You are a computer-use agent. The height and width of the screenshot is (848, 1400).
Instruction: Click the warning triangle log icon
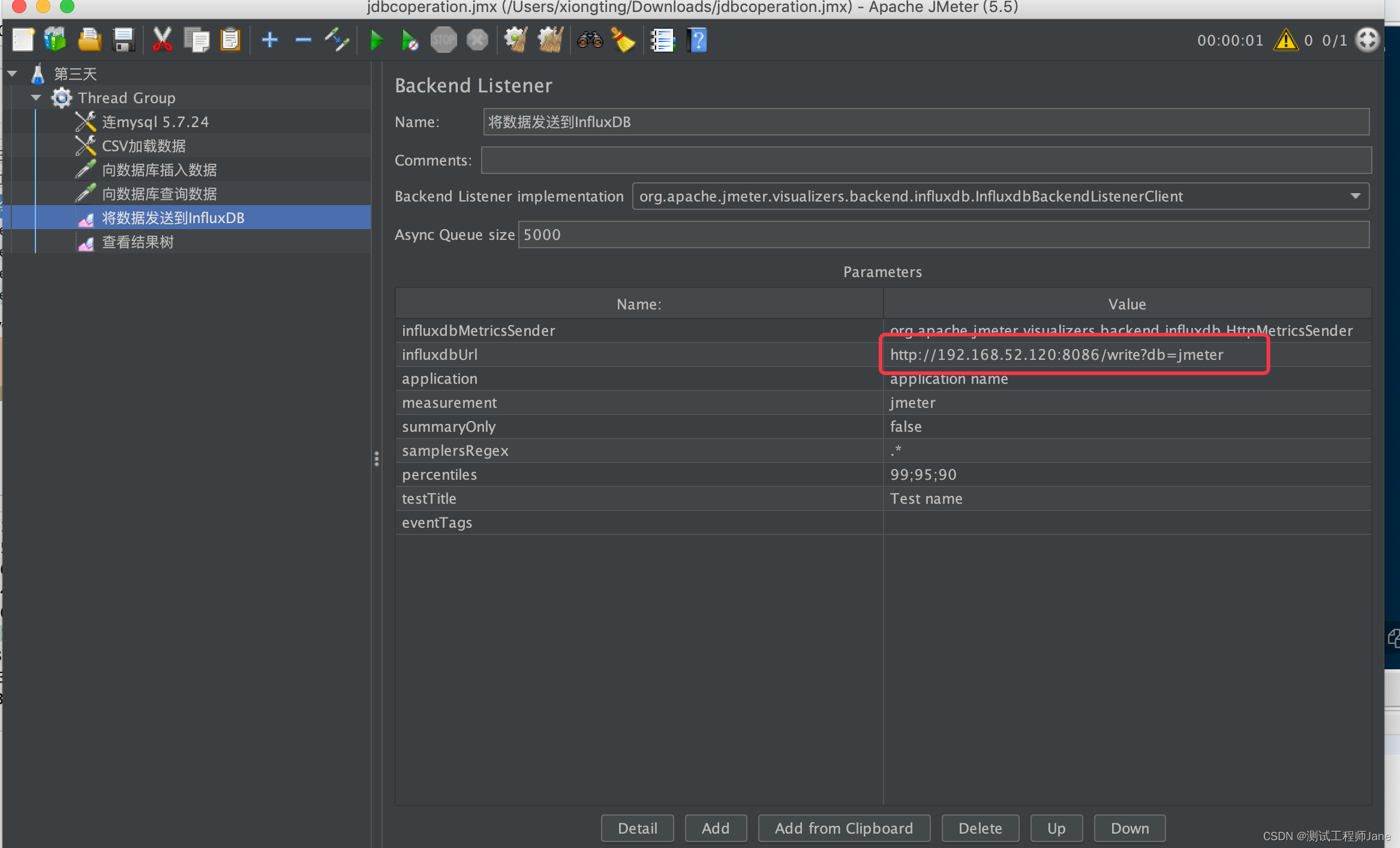(x=1285, y=40)
